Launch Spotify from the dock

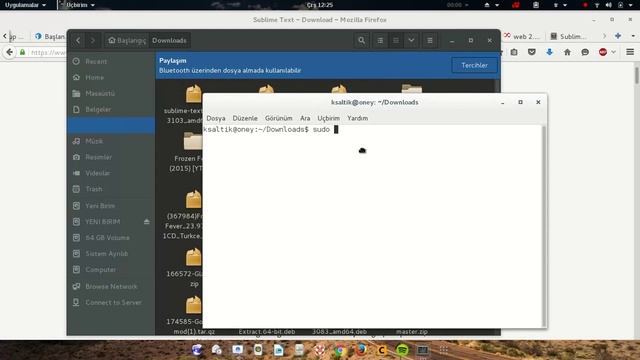pos(402,350)
